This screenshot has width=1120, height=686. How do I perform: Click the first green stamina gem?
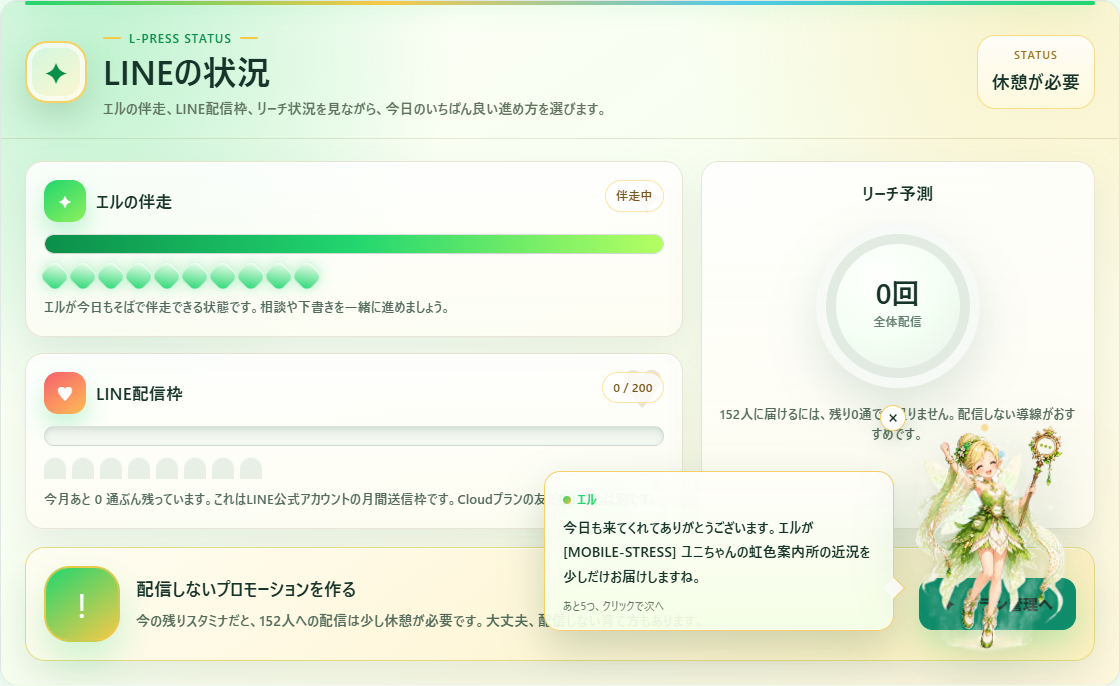pos(55,276)
